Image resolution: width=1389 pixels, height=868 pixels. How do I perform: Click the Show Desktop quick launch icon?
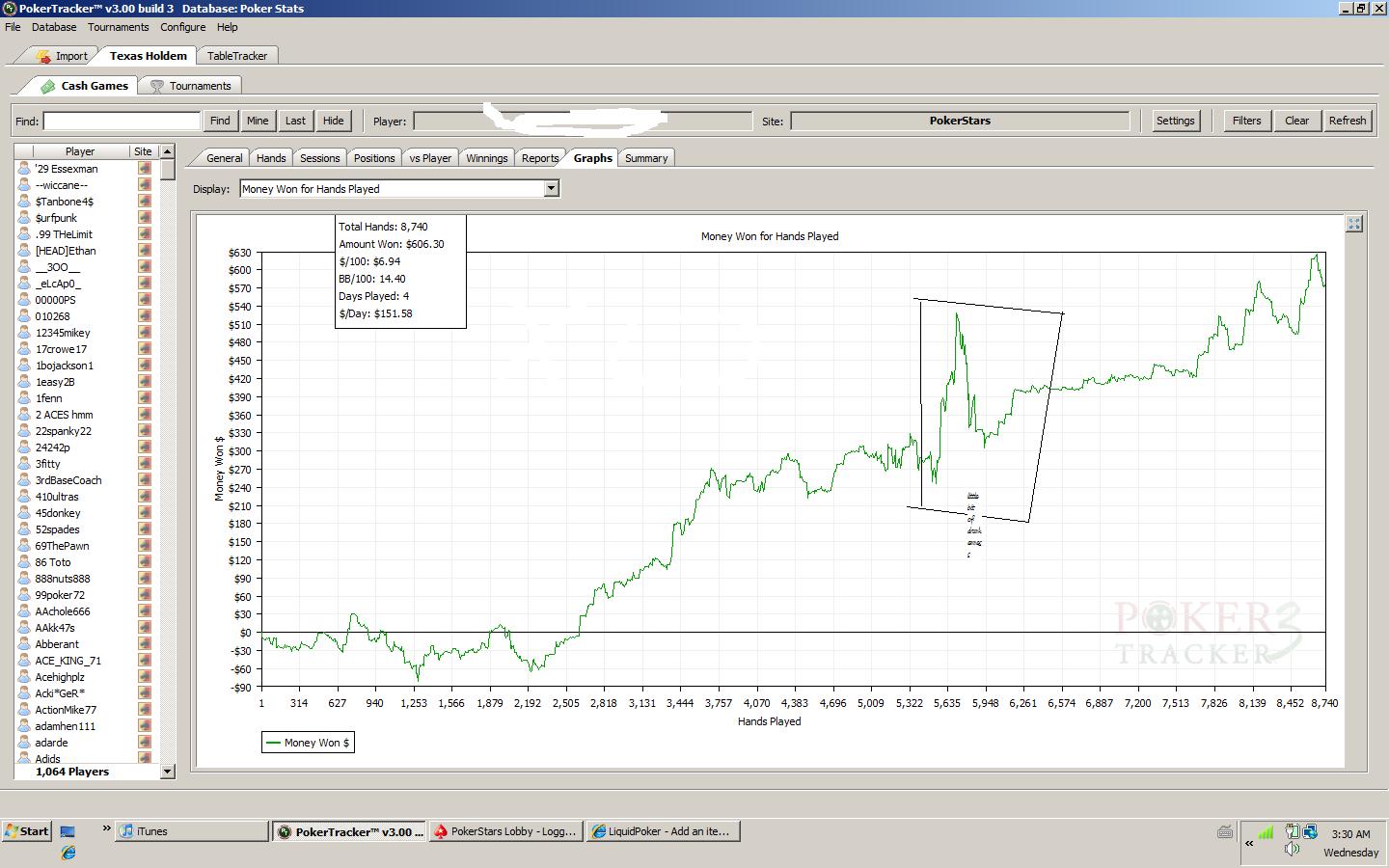click(x=68, y=831)
